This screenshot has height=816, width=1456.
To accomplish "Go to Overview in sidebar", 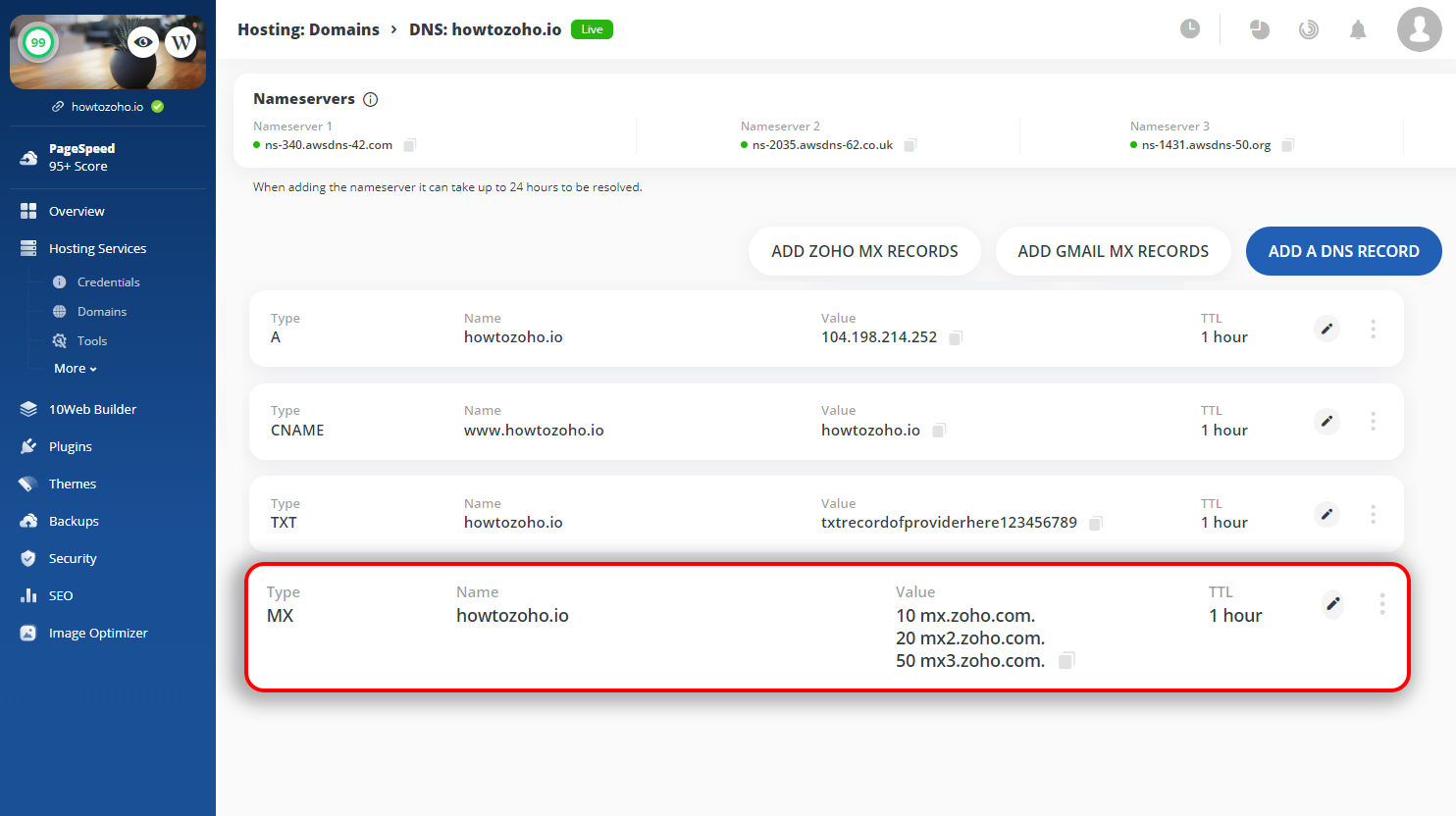I will (x=77, y=211).
